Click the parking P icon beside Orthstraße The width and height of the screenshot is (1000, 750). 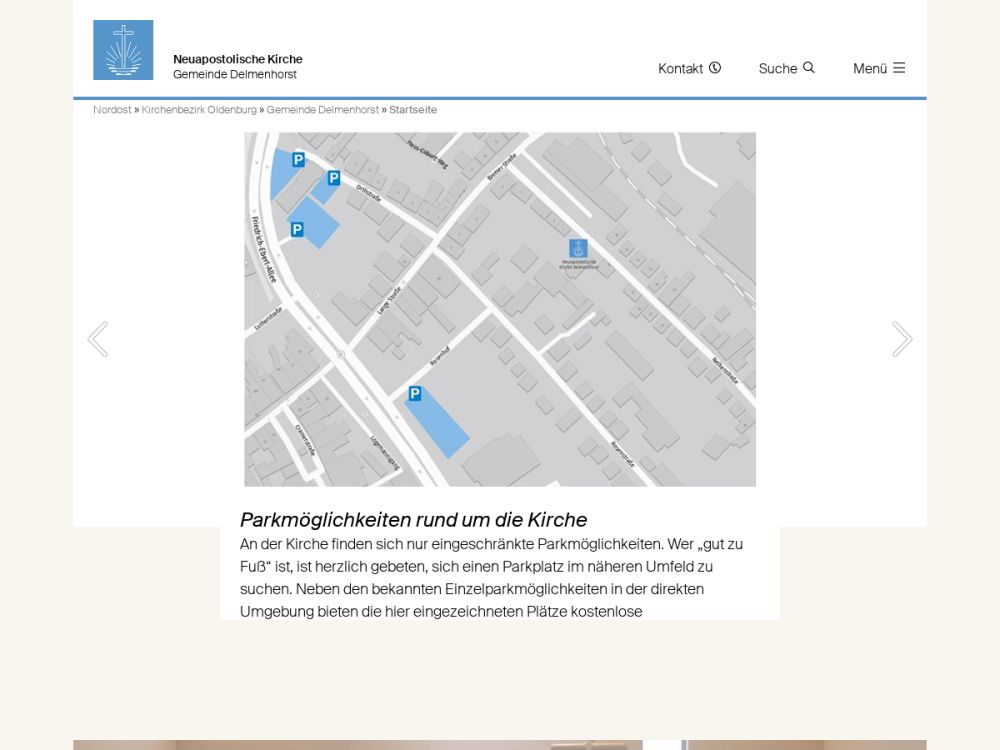tap(334, 178)
